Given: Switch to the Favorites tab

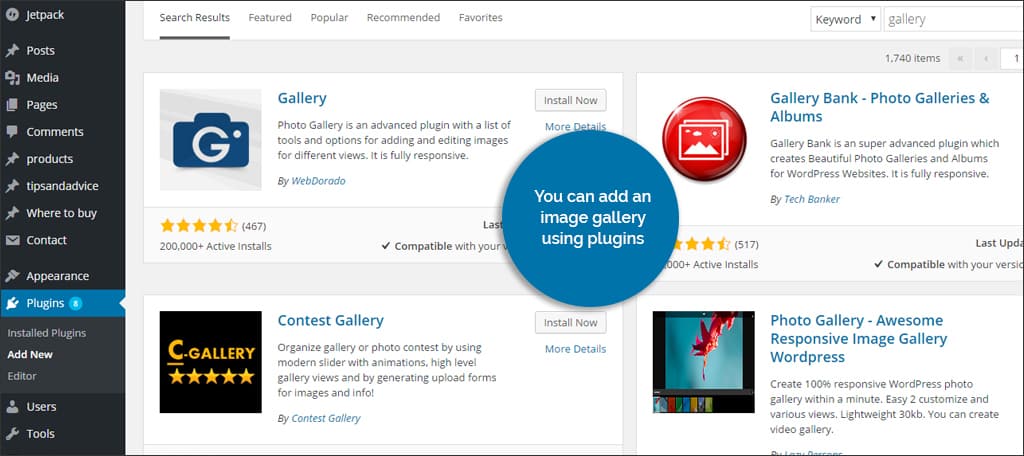Looking at the screenshot, I should point(481,18).
